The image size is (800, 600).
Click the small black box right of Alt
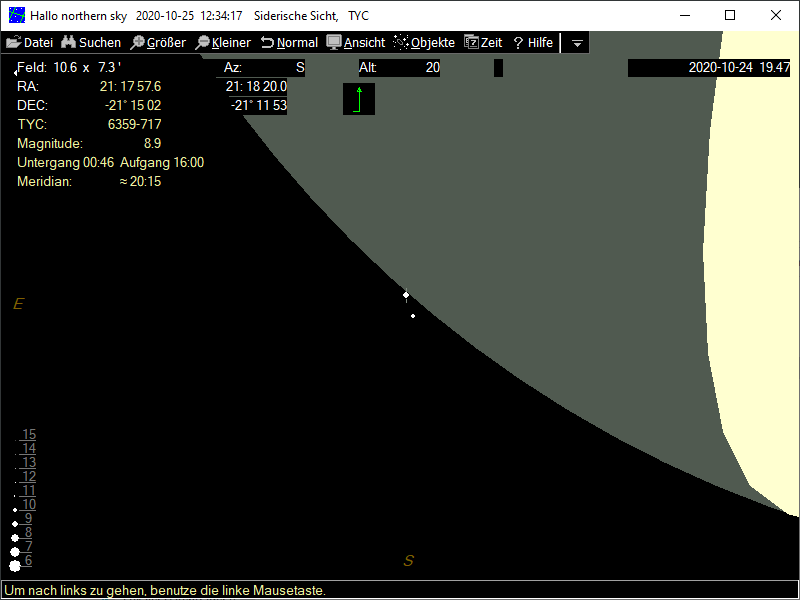click(x=498, y=68)
